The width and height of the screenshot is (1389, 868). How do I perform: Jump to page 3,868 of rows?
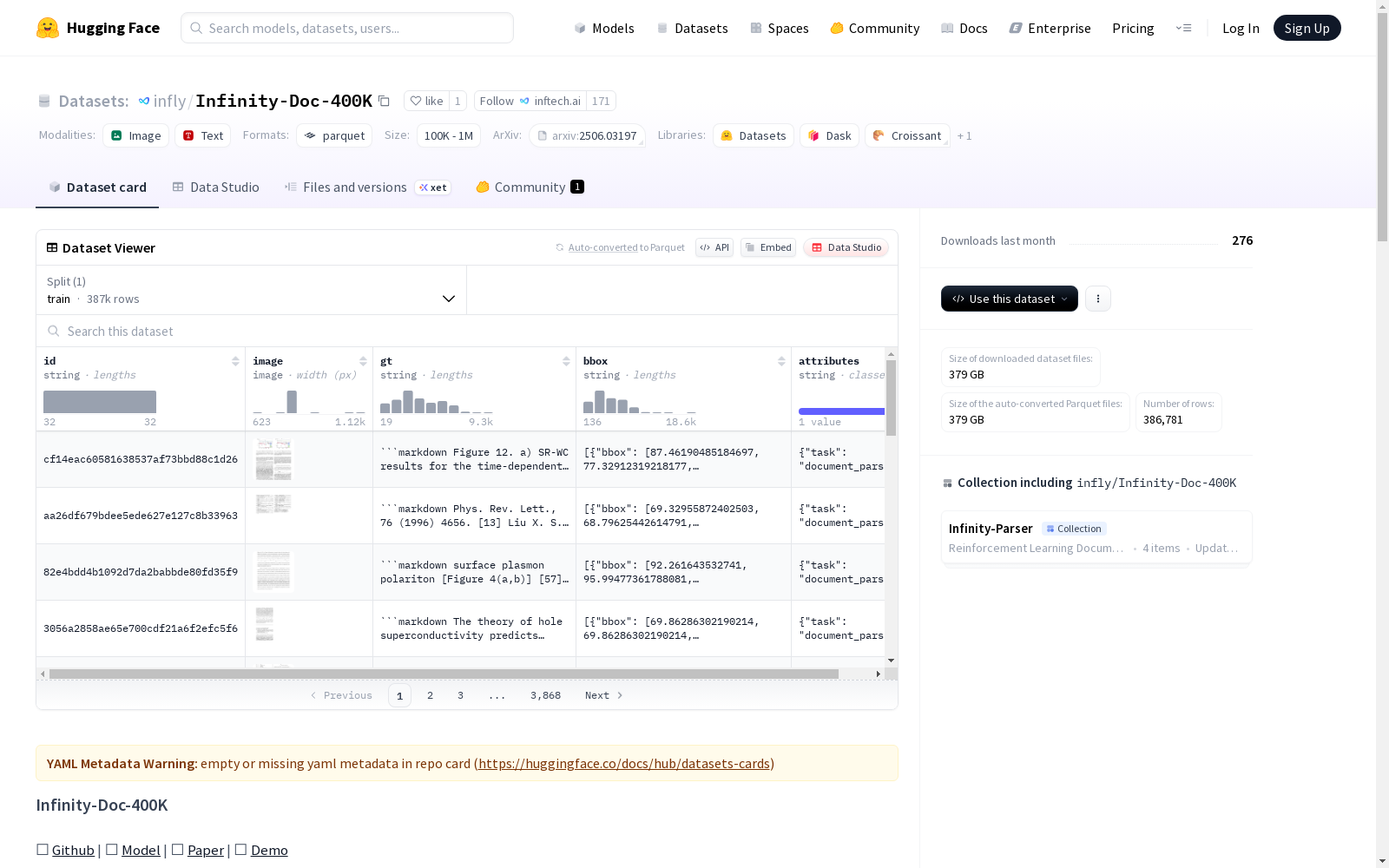tap(545, 695)
